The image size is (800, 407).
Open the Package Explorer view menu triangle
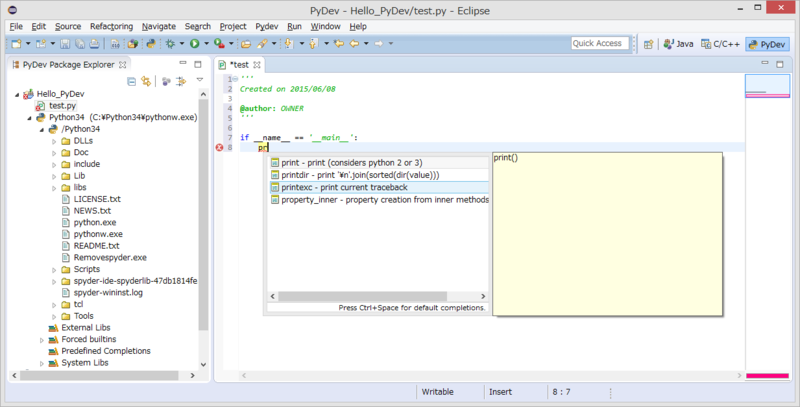point(200,80)
